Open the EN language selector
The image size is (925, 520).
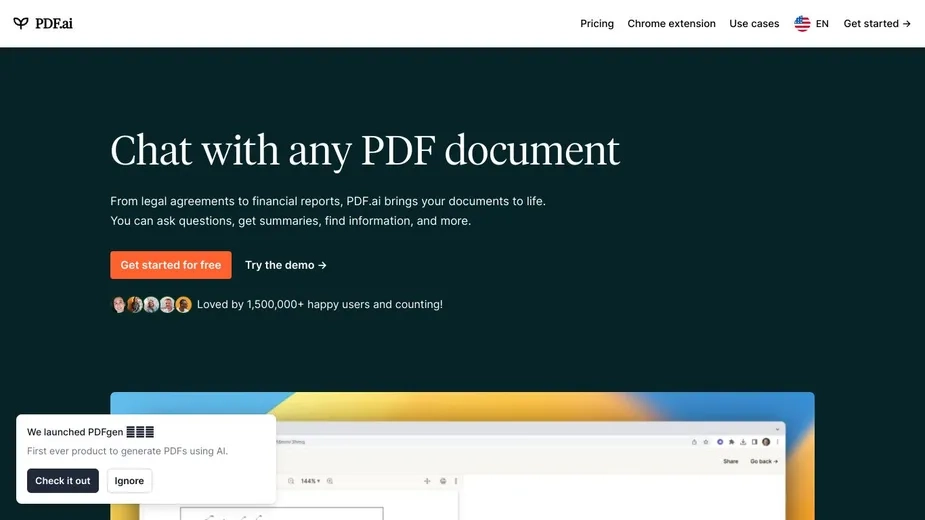[x=822, y=24]
